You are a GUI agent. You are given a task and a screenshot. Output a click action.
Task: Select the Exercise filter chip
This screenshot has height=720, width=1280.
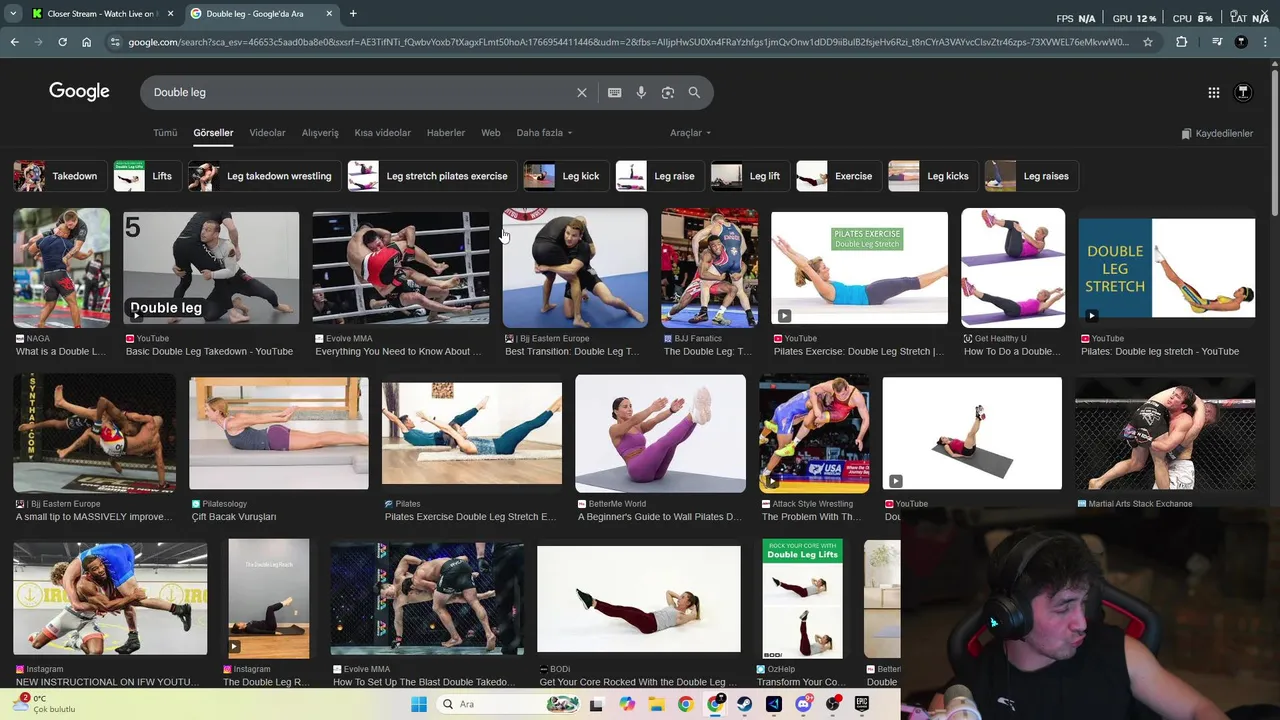pos(839,176)
